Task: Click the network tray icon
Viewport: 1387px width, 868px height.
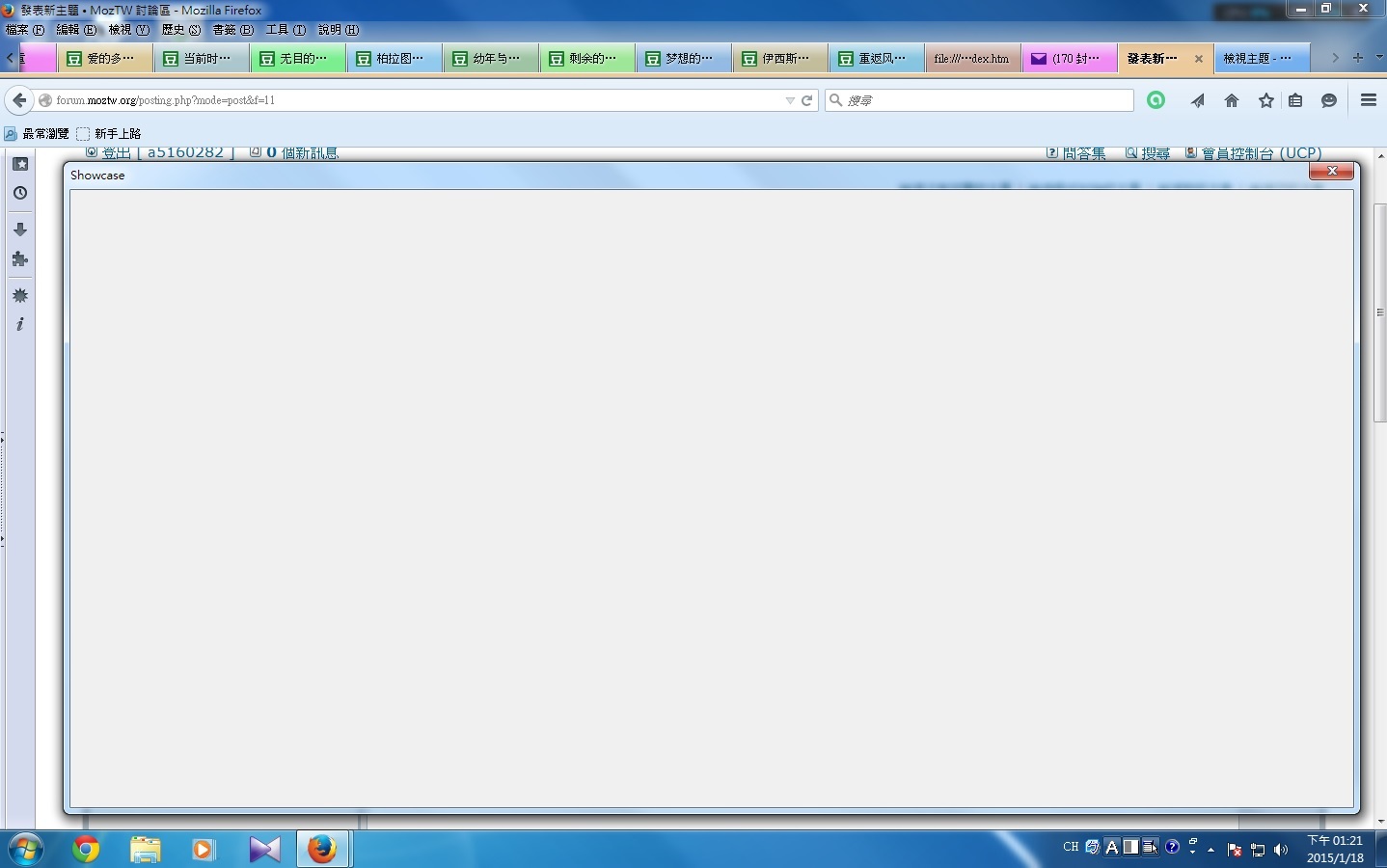Action: coord(1258,850)
